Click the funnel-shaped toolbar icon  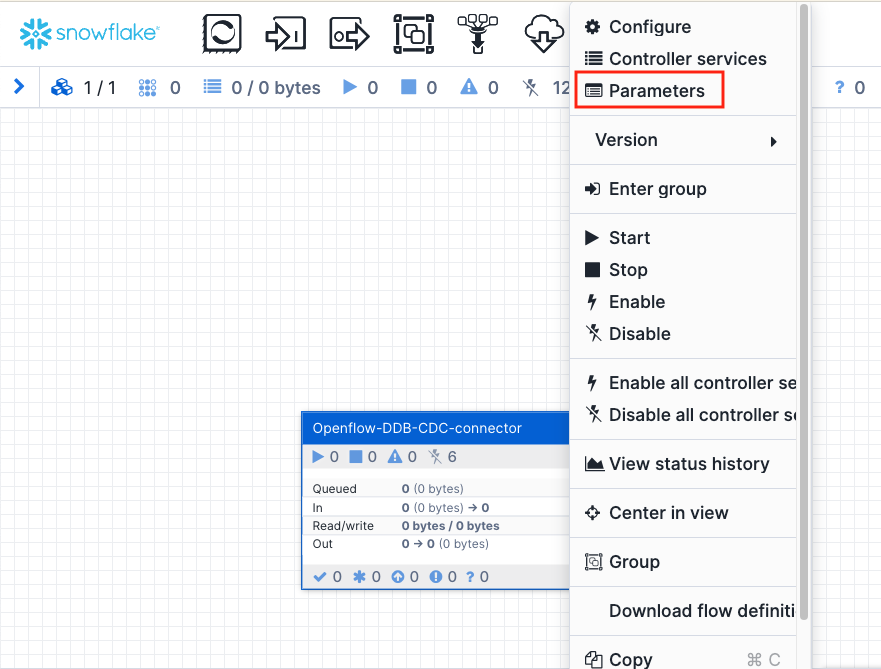[477, 34]
